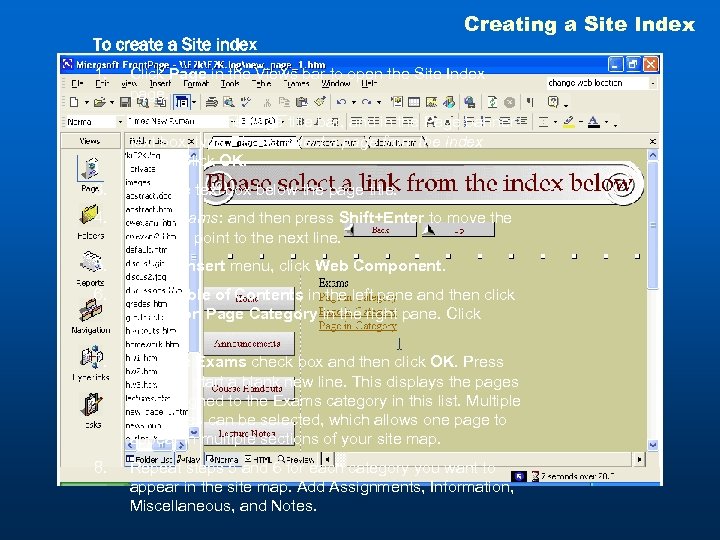The image size is (720, 540).
Task: Toggle Bold formatting button
Action: pos(300,122)
